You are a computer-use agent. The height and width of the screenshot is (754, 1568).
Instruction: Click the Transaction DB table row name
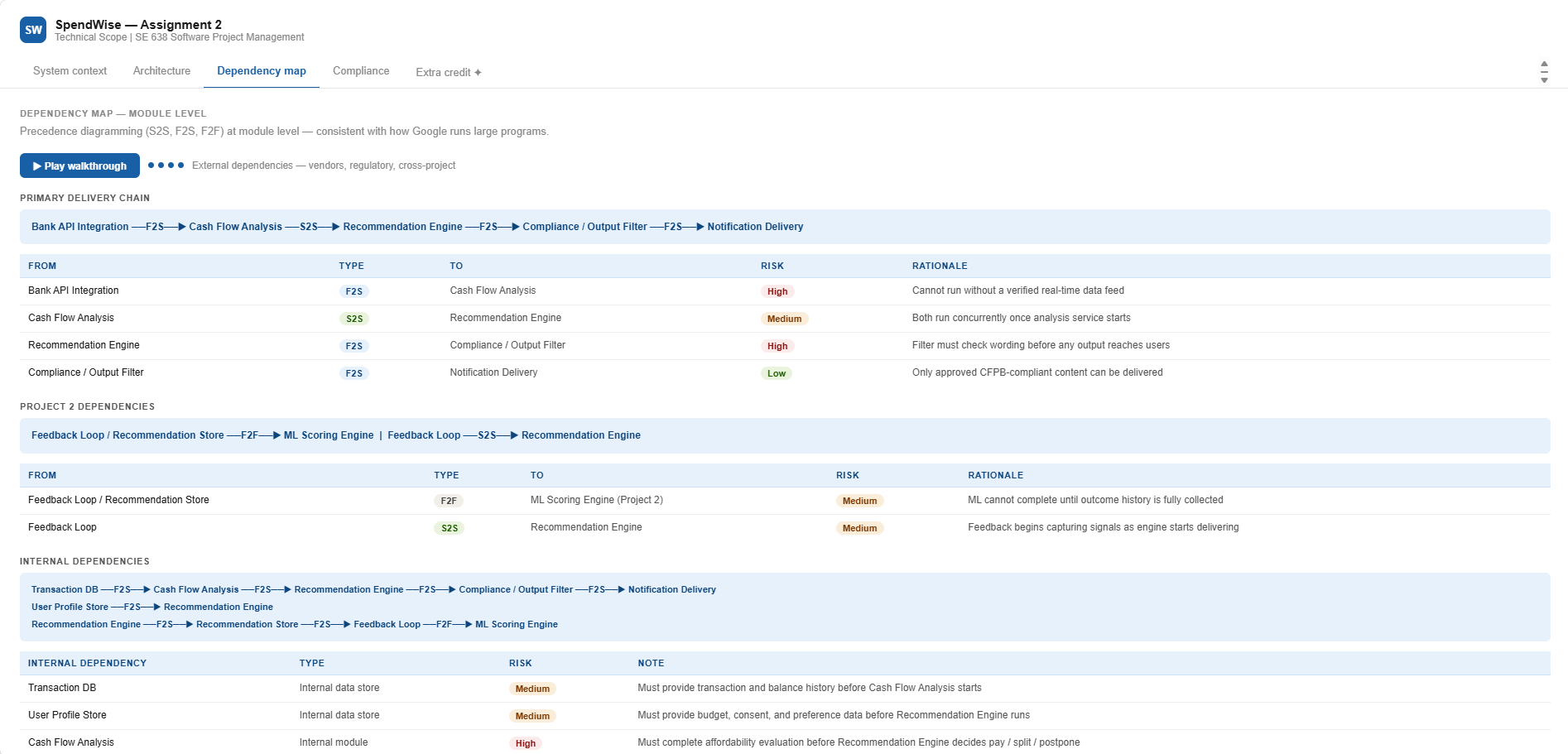coord(62,688)
